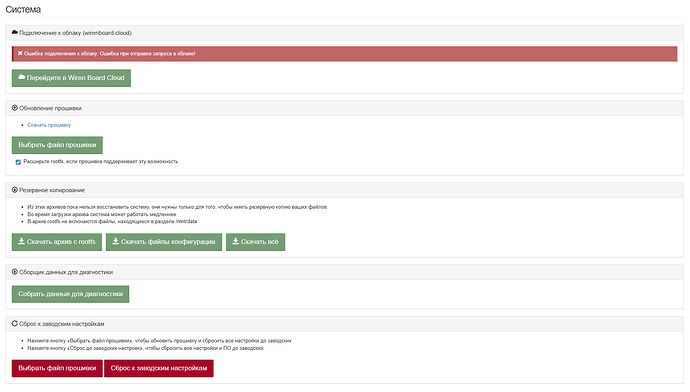690x392 pixels.
Task: Click the download icon on Скачать файлы конфигурации
Action: 115,241
